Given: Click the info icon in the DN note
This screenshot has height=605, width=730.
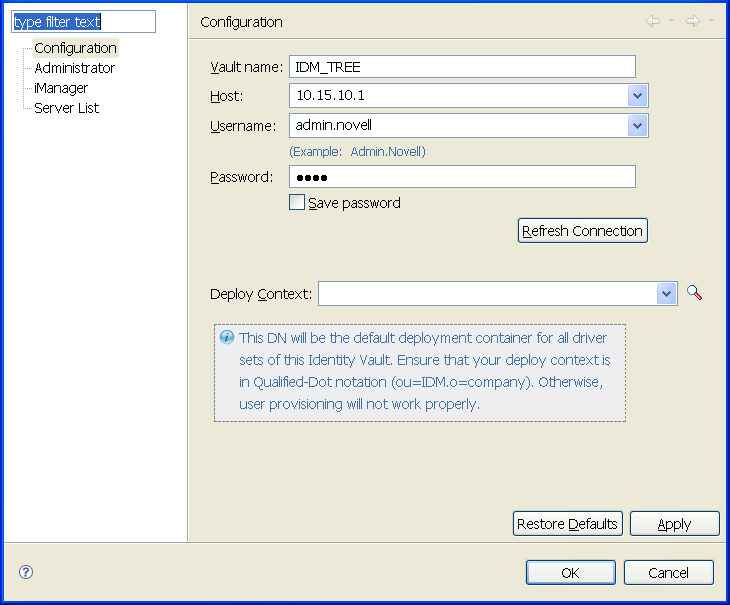Looking at the screenshot, I should [x=227, y=337].
